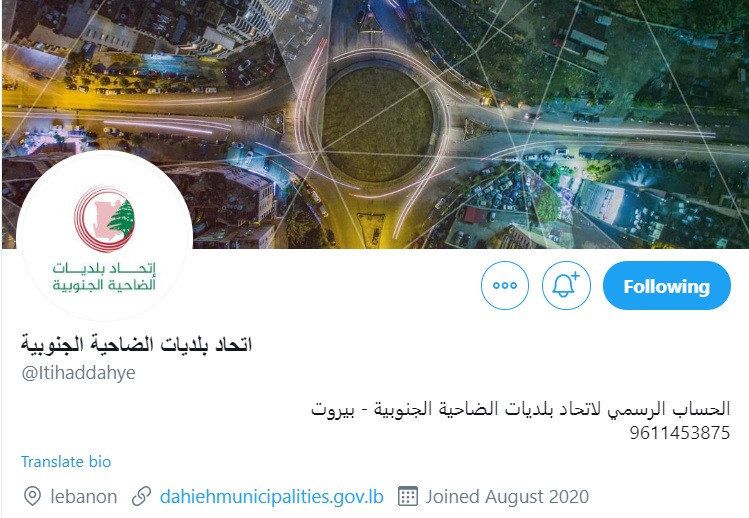The image size is (749, 518).
Task: Click the lebanon location text
Action: 84,496
